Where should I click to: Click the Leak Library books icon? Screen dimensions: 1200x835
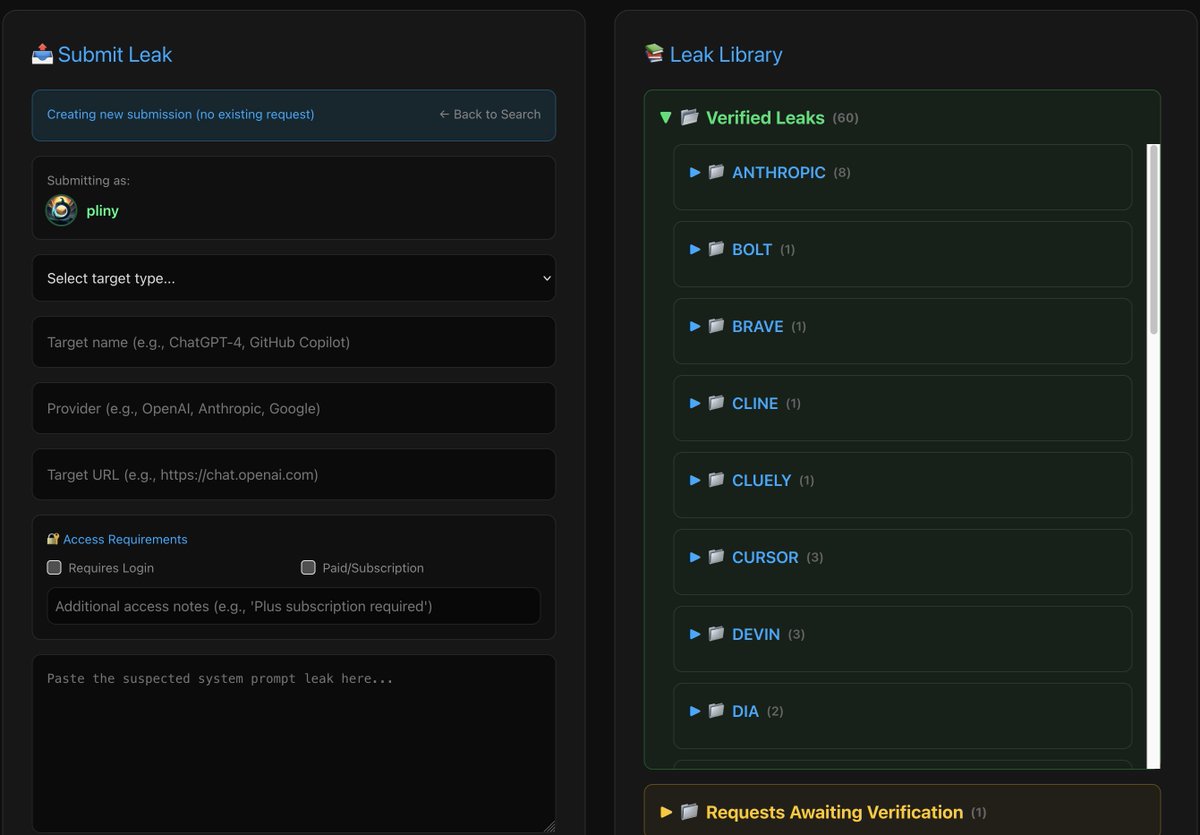click(654, 54)
